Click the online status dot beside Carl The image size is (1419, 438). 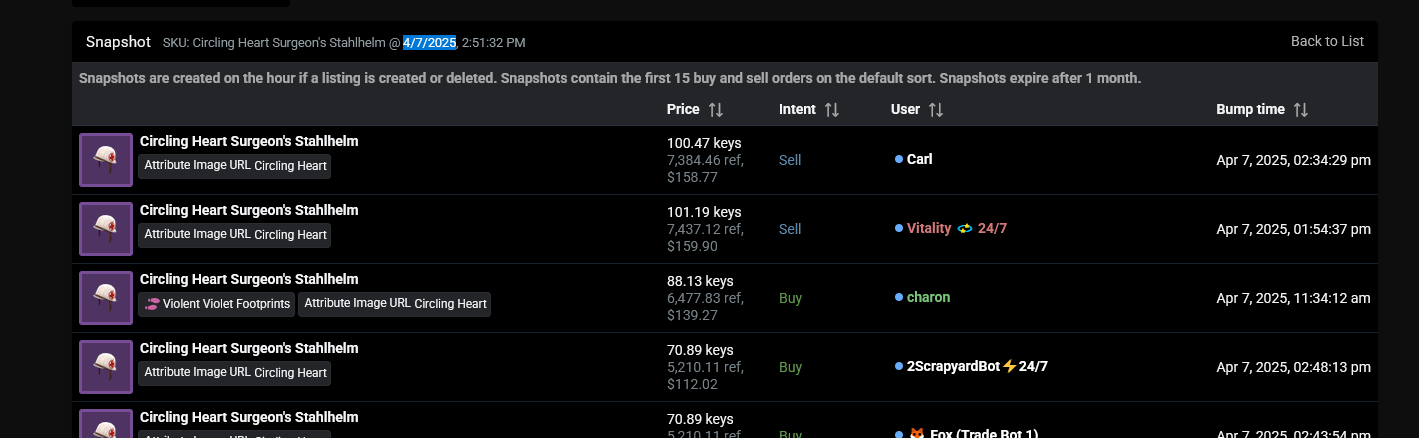tap(899, 159)
